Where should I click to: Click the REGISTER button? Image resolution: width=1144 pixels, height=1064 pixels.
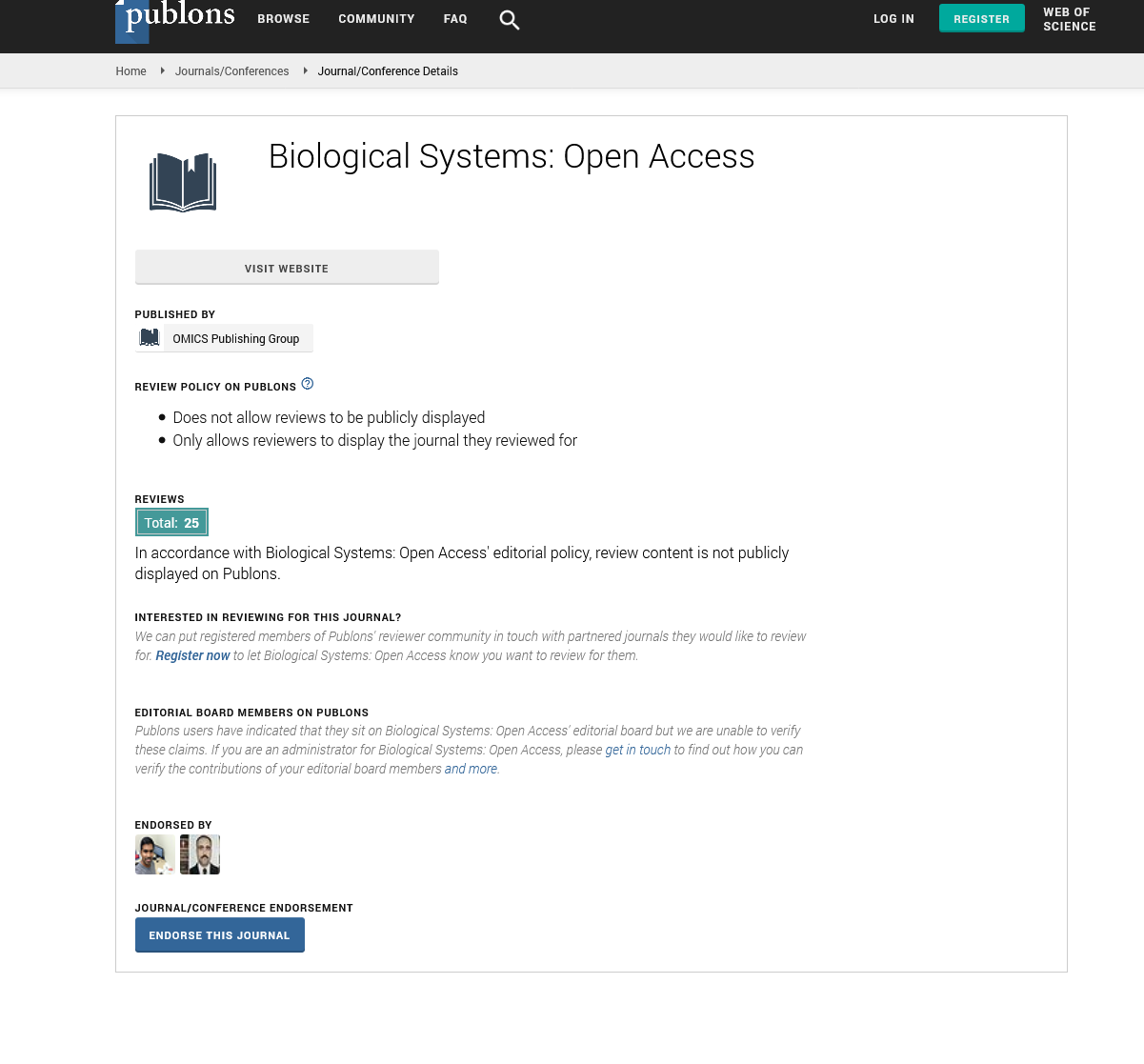tap(982, 18)
